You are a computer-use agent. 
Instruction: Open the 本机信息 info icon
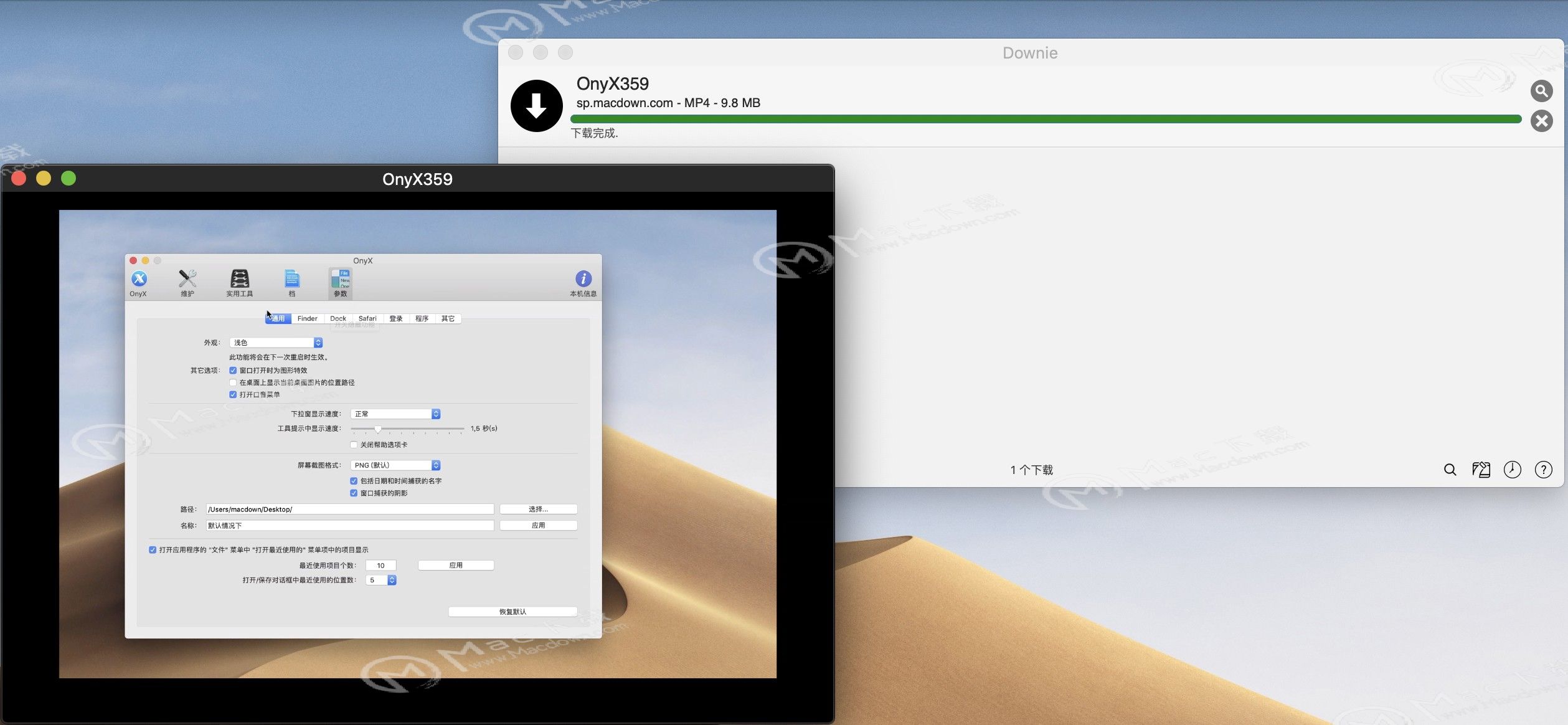(x=583, y=283)
